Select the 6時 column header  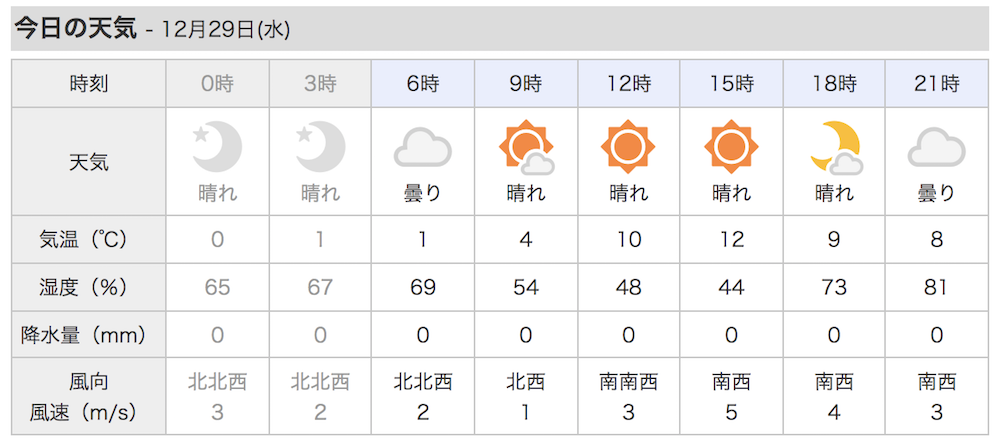423,84
